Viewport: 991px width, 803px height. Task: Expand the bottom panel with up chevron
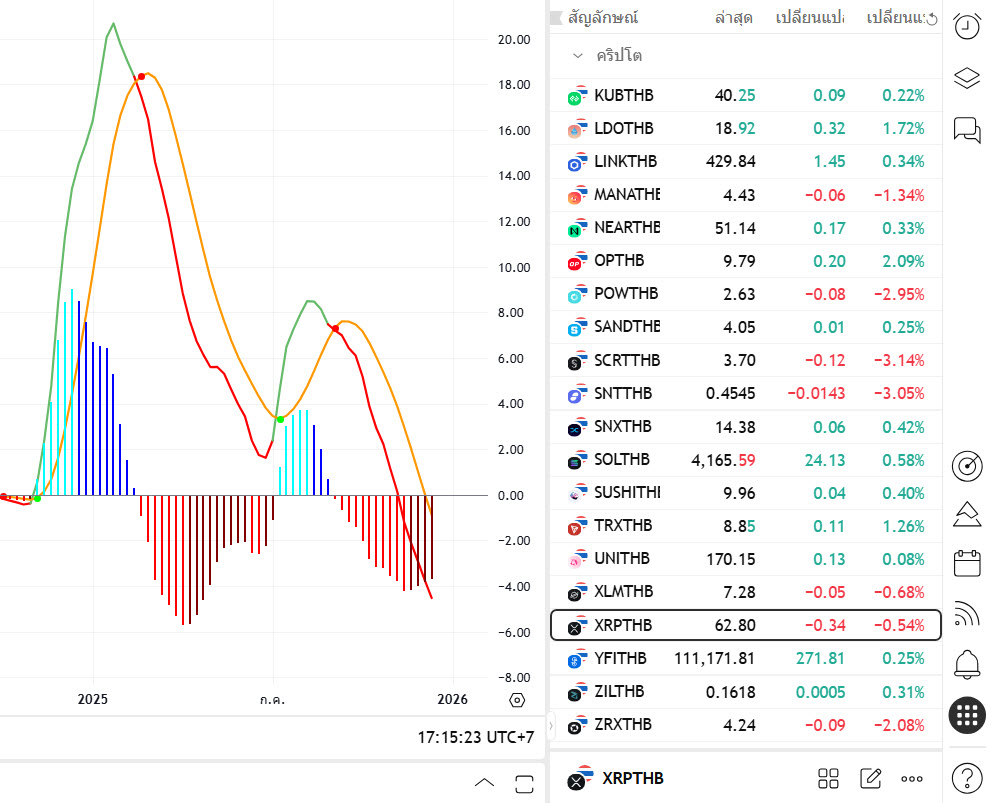pyautogui.click(x=484, y=782)
